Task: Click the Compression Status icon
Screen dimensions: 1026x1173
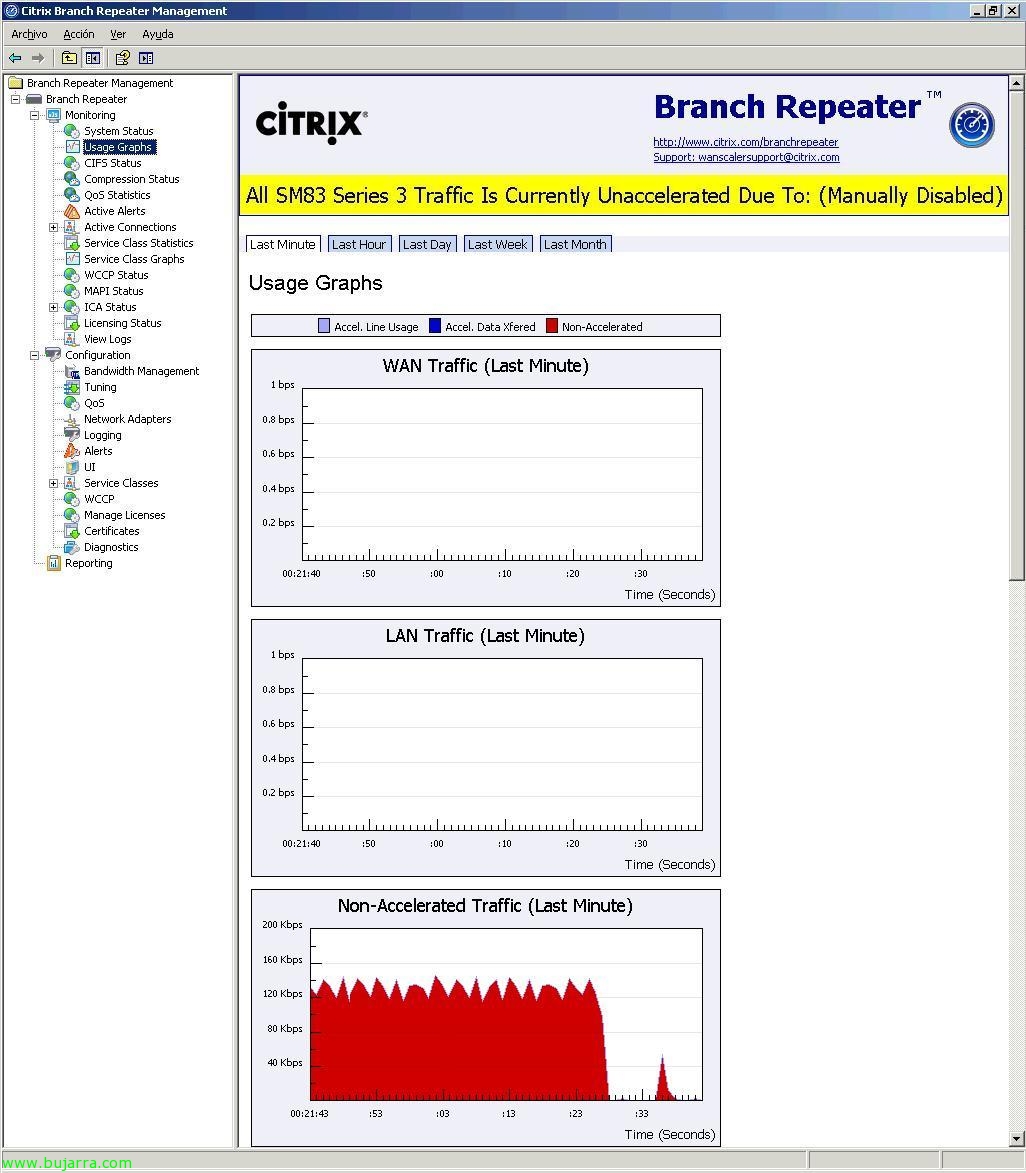Action: [72, 179]
